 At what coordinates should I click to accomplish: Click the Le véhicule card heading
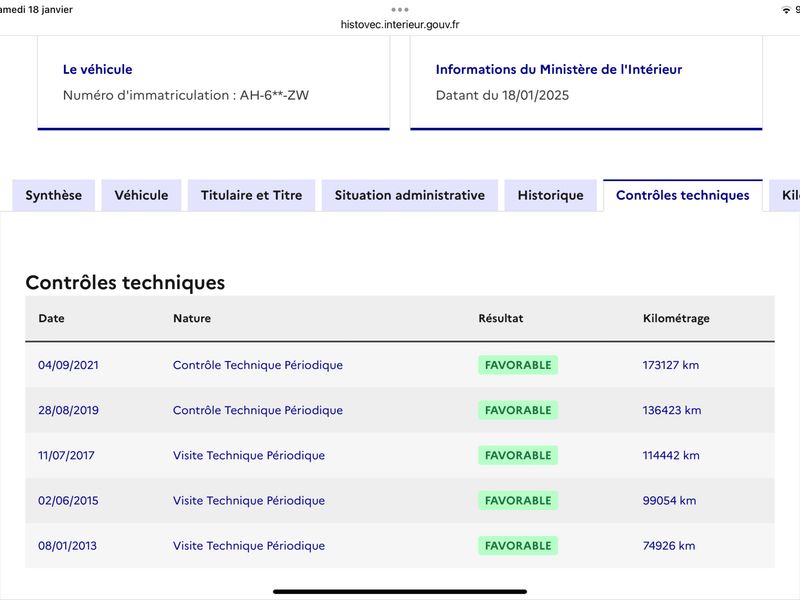tap(97, 69)
